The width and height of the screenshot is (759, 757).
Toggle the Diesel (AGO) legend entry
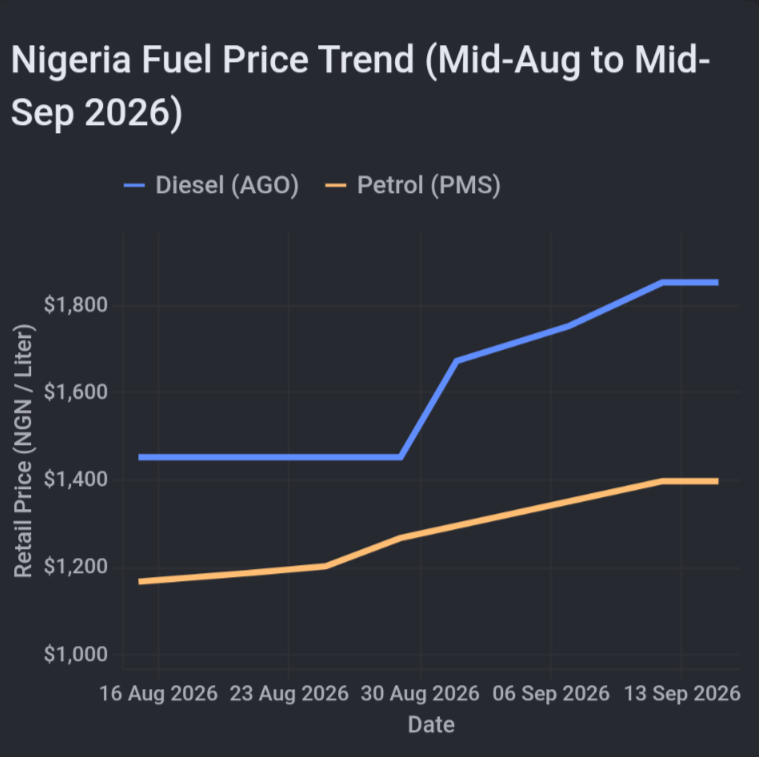pyautogui.click(x=212, y=185)
